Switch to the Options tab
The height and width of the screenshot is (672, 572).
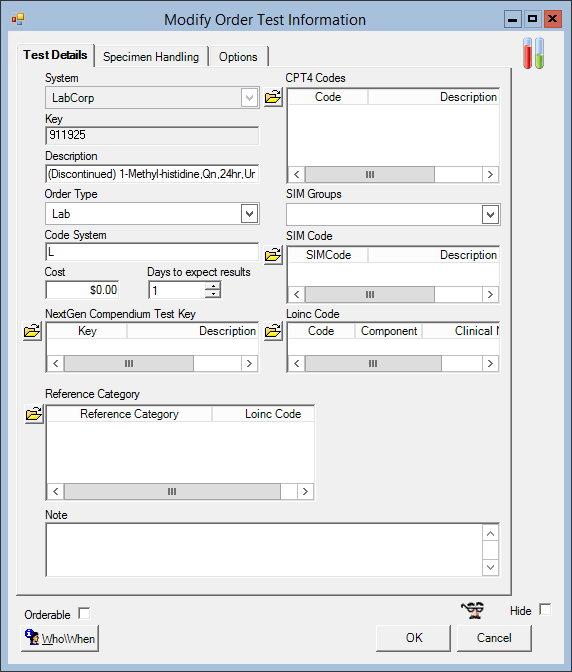[x=238, y=57]
